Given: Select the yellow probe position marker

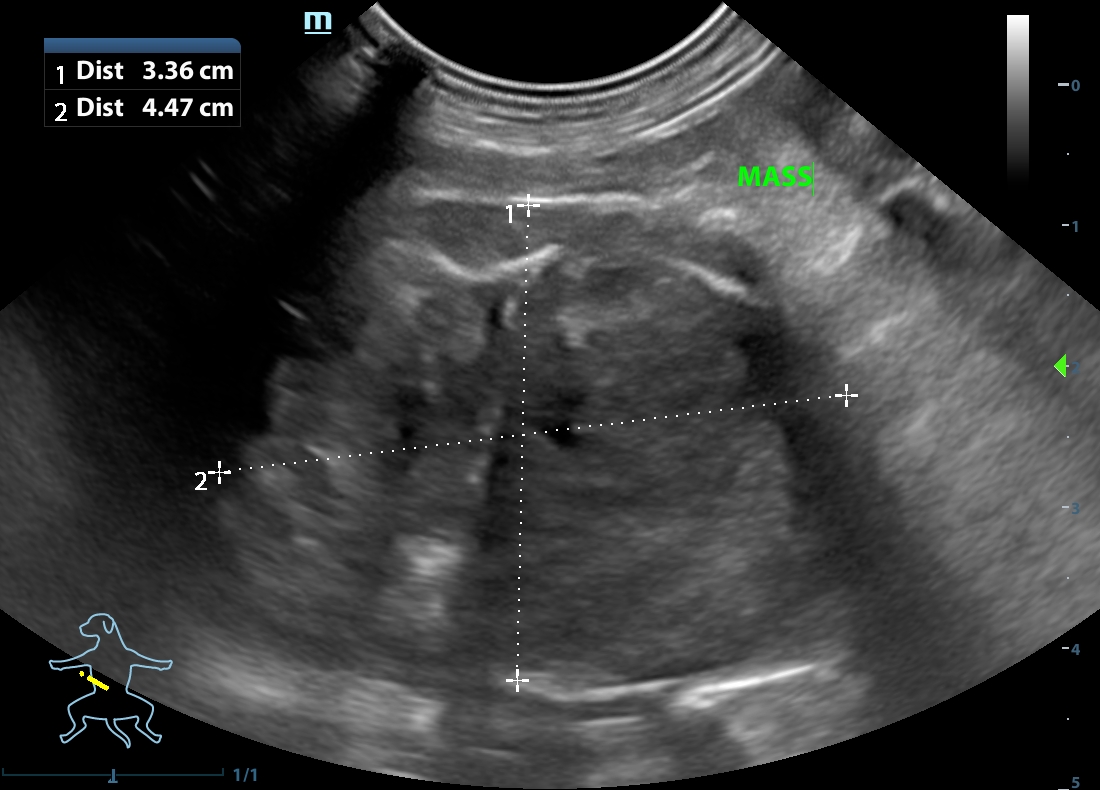Looking at the screenshot, I should 96,681.
